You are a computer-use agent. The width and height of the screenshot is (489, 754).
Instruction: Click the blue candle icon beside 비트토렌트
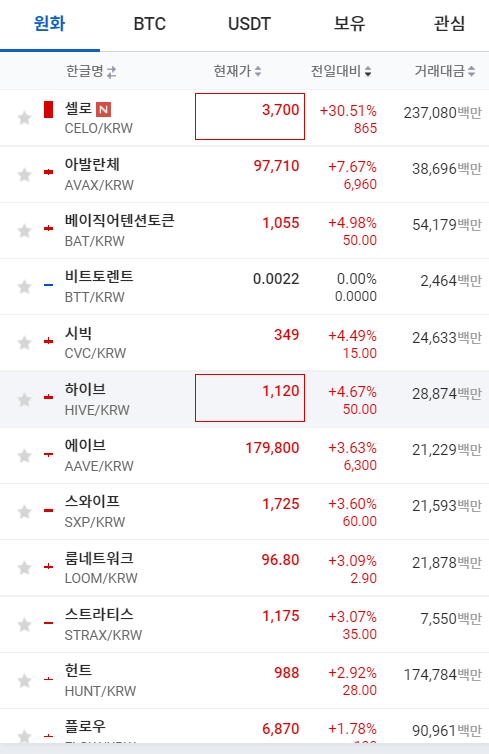48,285
